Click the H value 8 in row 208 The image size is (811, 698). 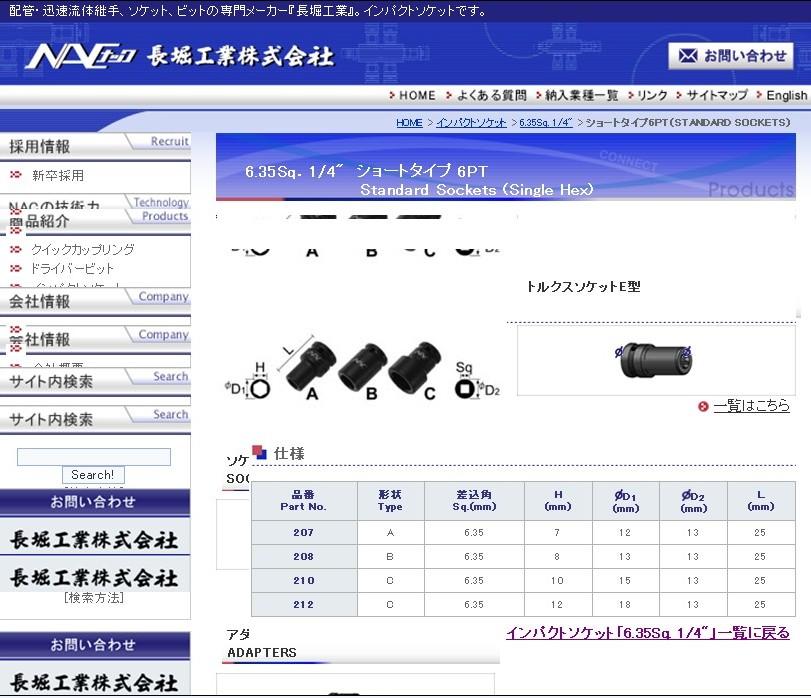pos(557,557)
